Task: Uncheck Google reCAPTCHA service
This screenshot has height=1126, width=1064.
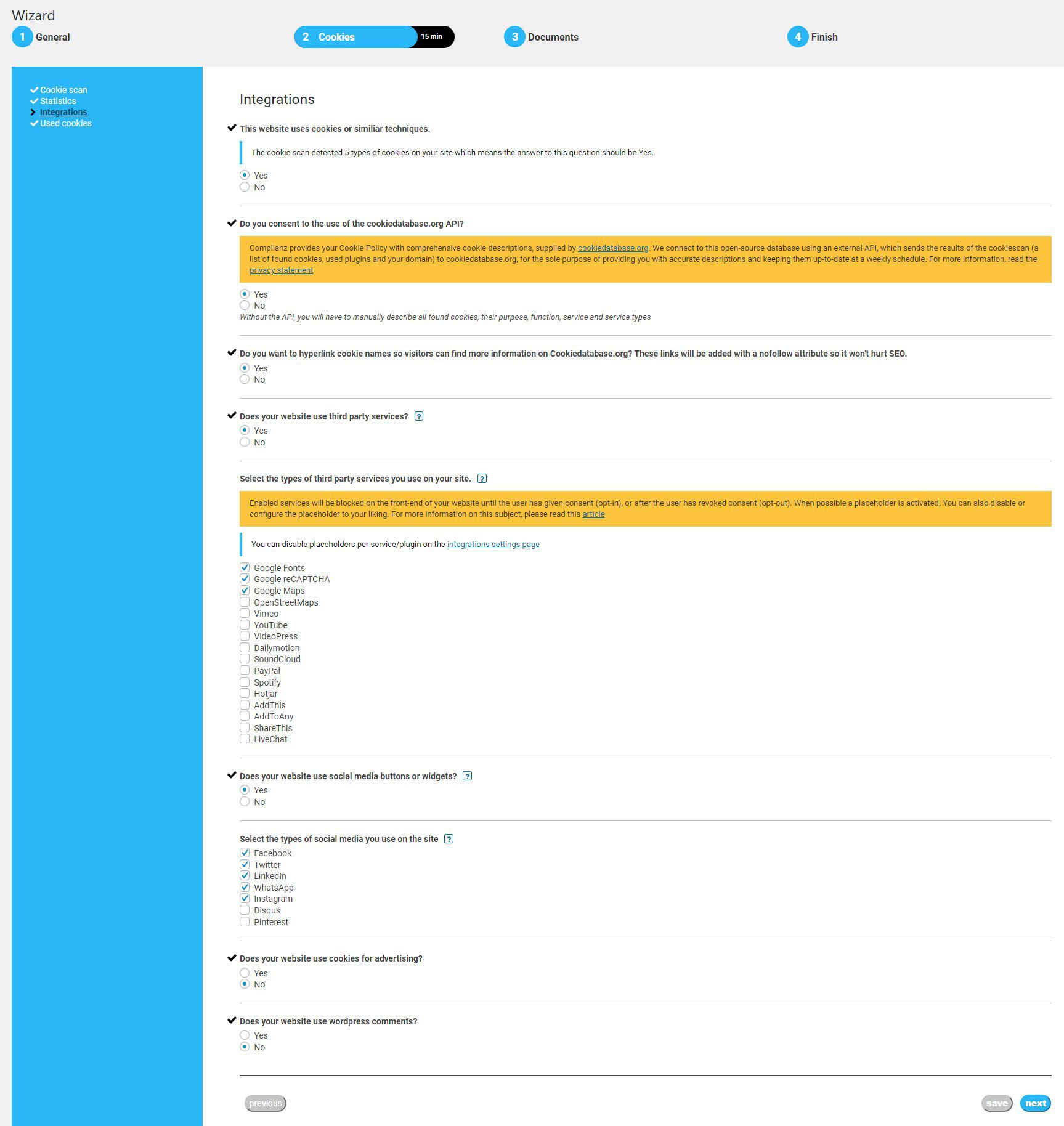Action: 245,578
